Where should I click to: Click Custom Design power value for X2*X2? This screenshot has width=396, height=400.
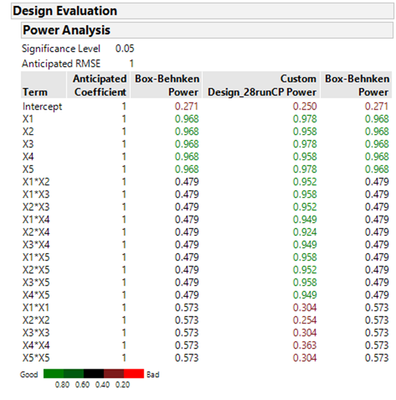[x=305, y=320]
